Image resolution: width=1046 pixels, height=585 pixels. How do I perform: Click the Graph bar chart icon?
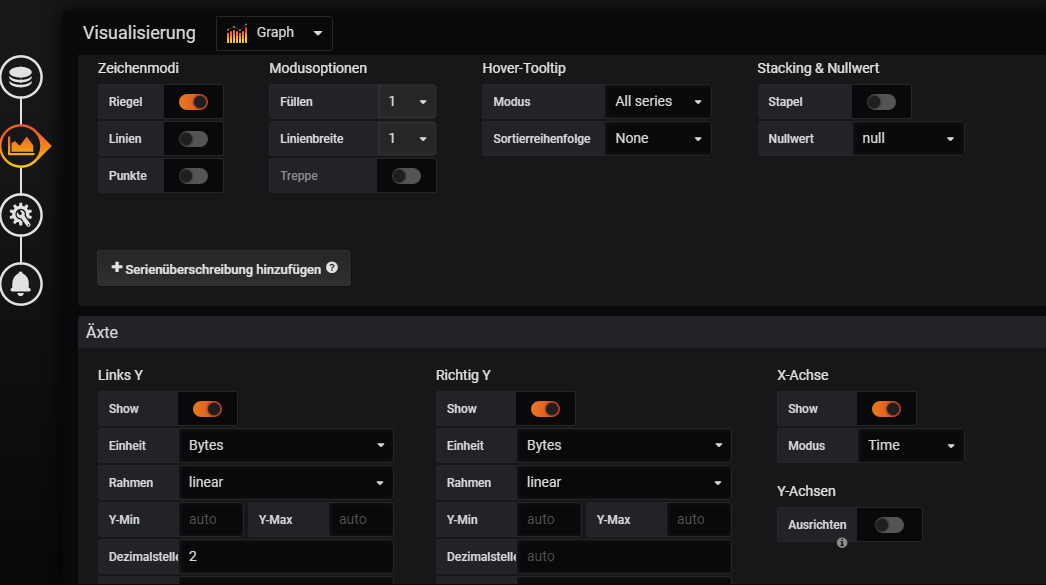[x=237, y=34]
